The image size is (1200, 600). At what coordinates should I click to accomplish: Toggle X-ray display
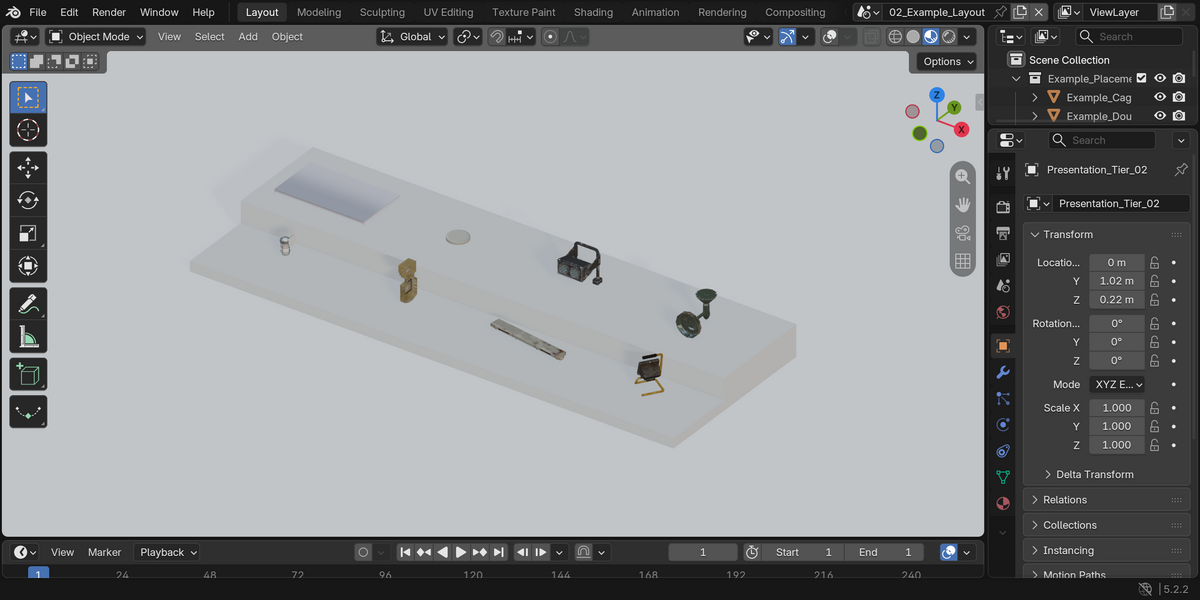pos(872,37)
